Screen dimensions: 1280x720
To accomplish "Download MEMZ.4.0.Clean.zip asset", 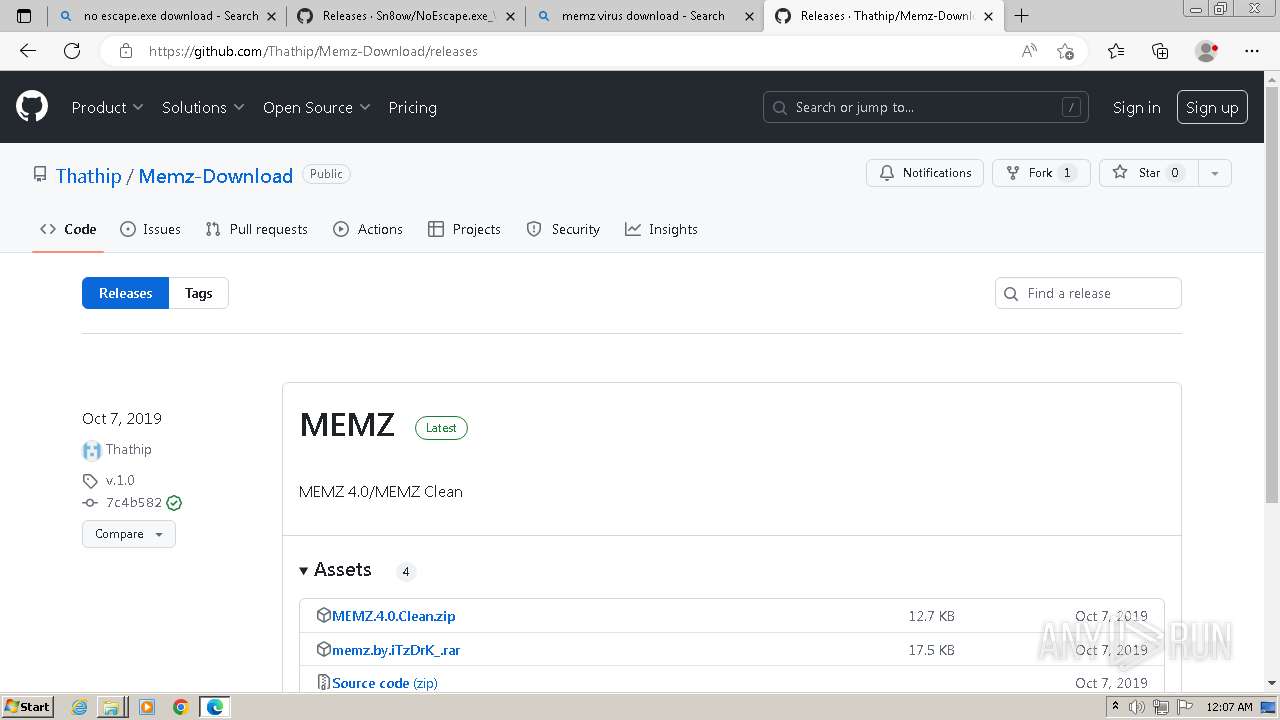I will [393, 616].
